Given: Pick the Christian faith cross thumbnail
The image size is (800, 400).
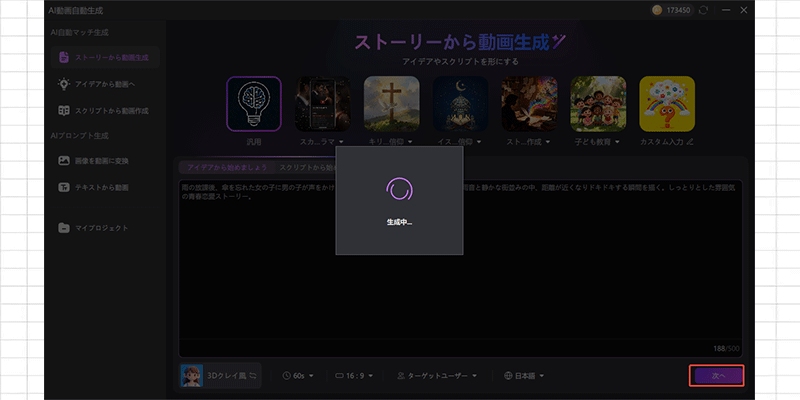Looking at the screenshot, I should (391, 104).
